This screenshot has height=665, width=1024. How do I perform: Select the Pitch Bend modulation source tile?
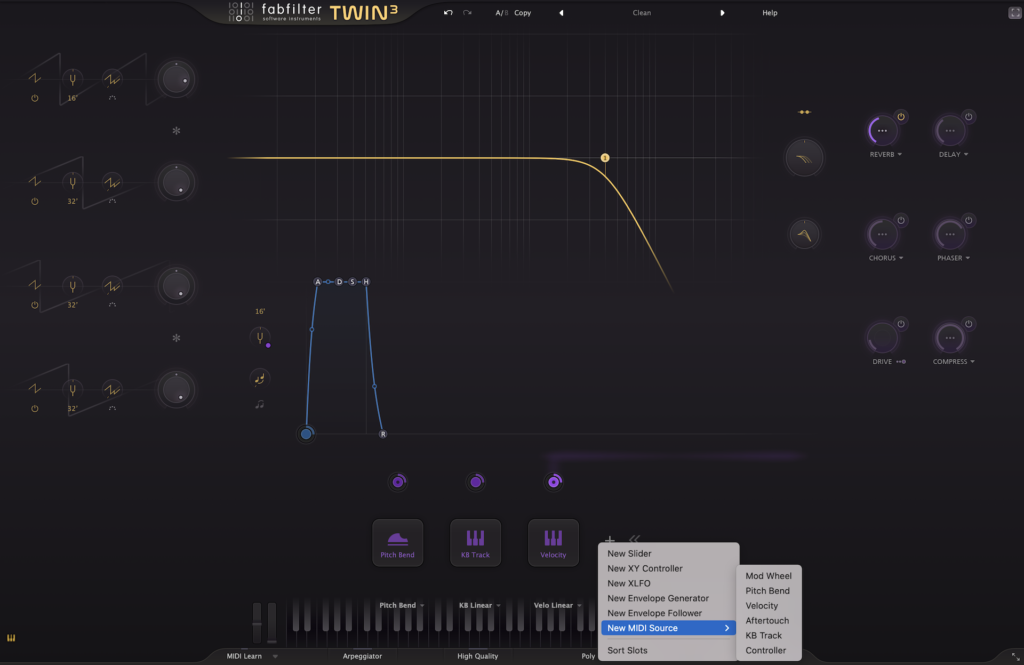(x=397, y=543)
